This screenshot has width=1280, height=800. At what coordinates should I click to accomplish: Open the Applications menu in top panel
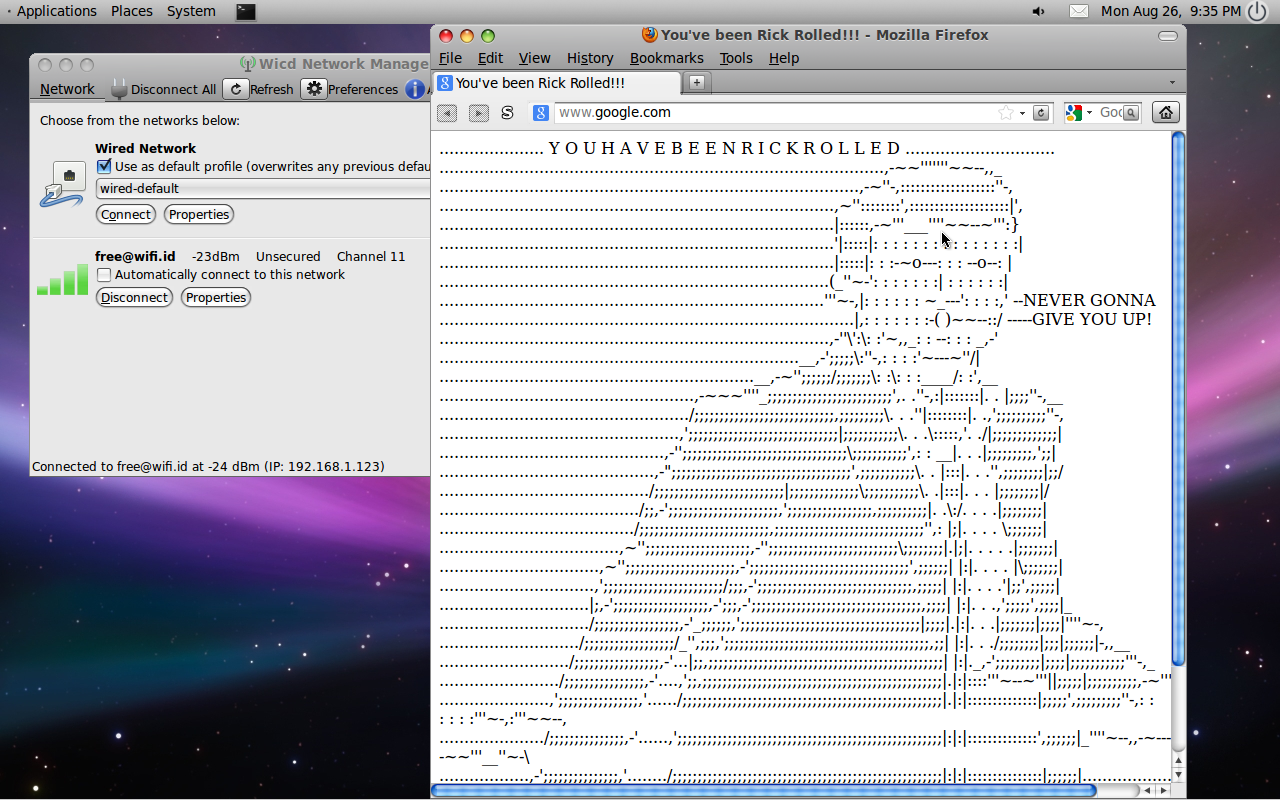[x=57, y=11]
